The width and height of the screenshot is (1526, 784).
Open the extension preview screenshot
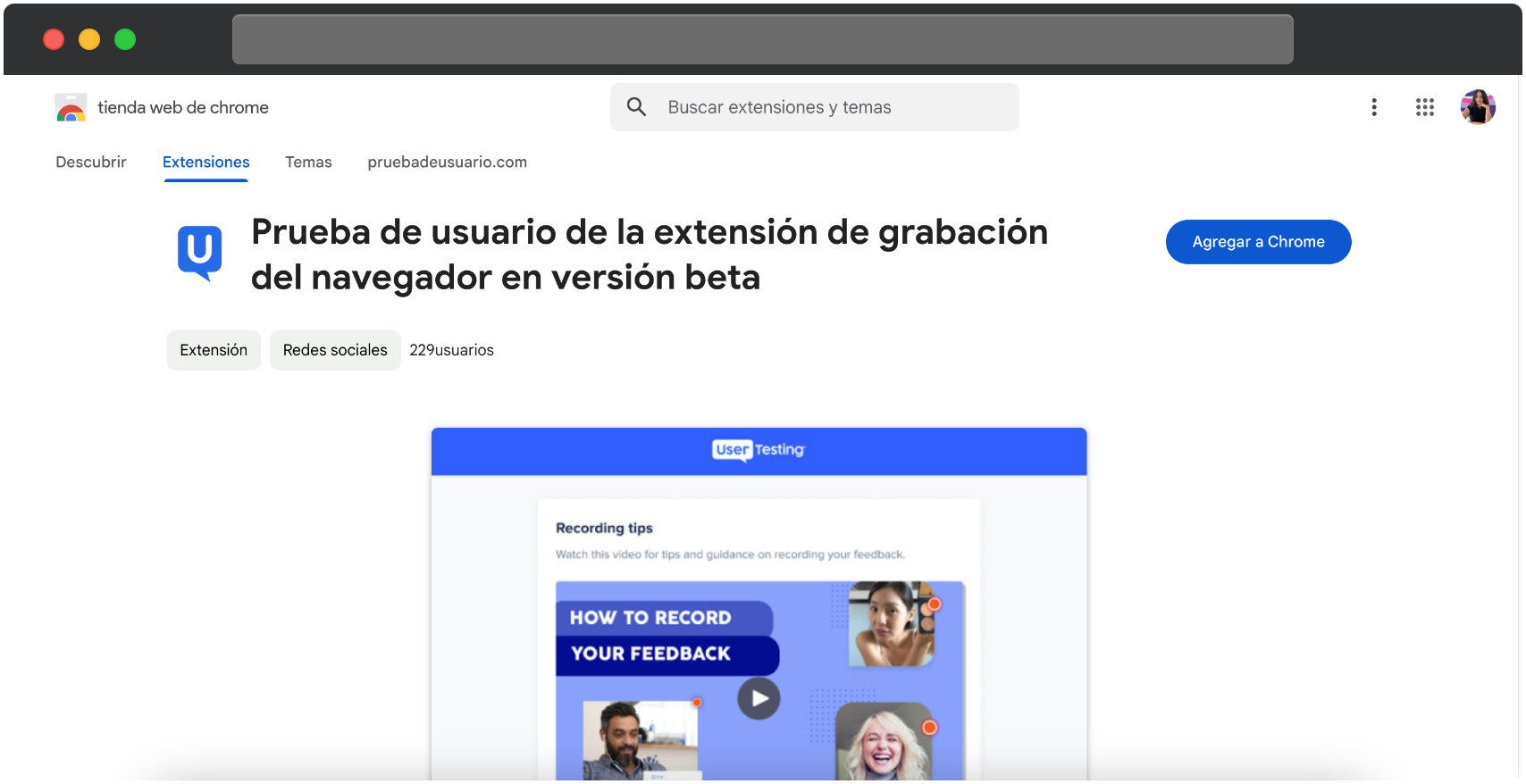pos(759,605)
